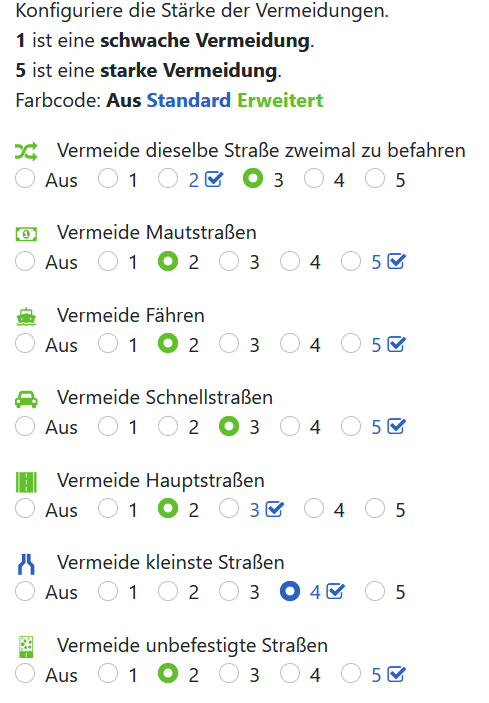The height and width of the screenshot is (703, 489).
Task: Select level 1 for Vermeide Schnellstraßen
Action: point(108,426)
